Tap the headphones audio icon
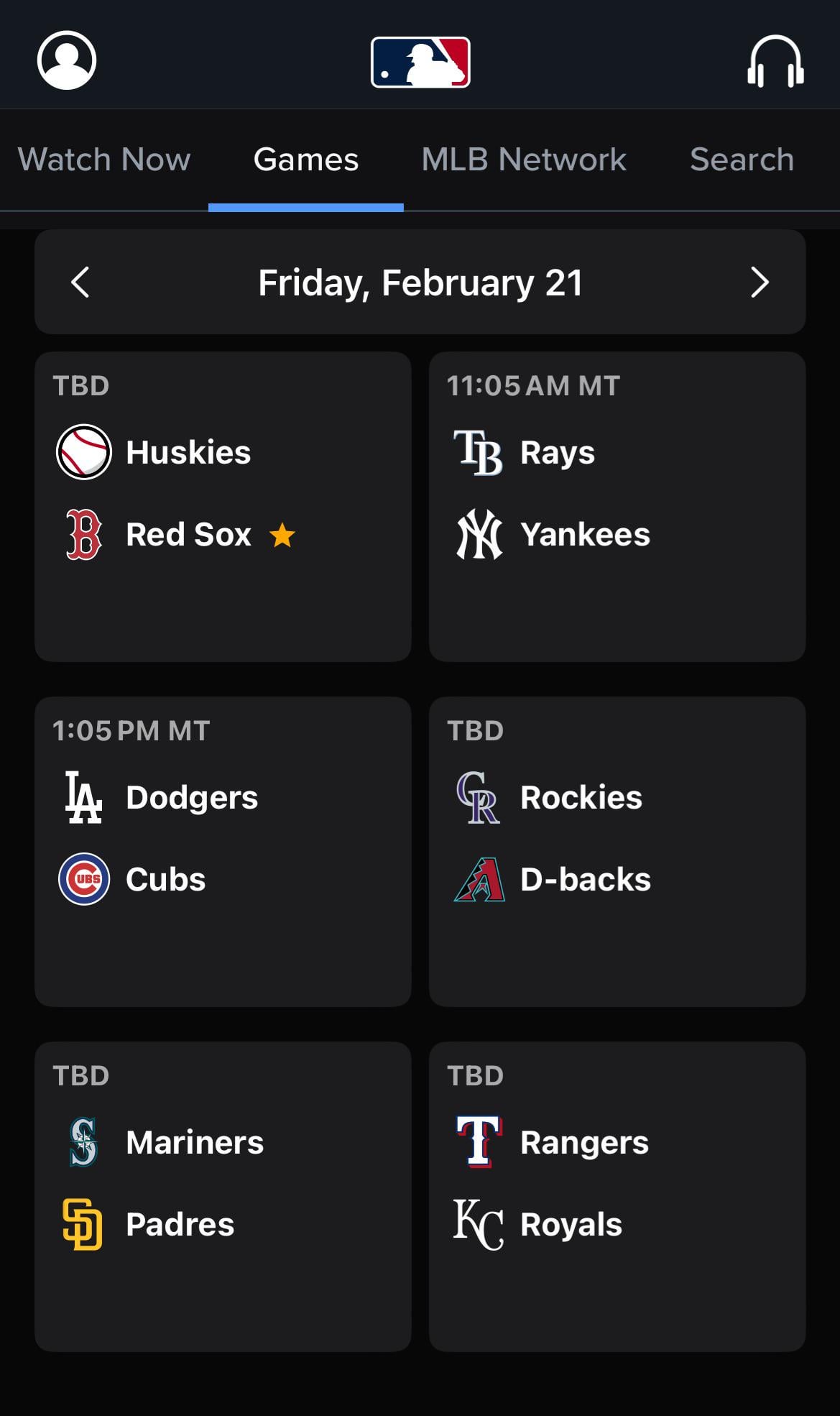This screenshot has height=1416, width=840. (x=775, y=62)
